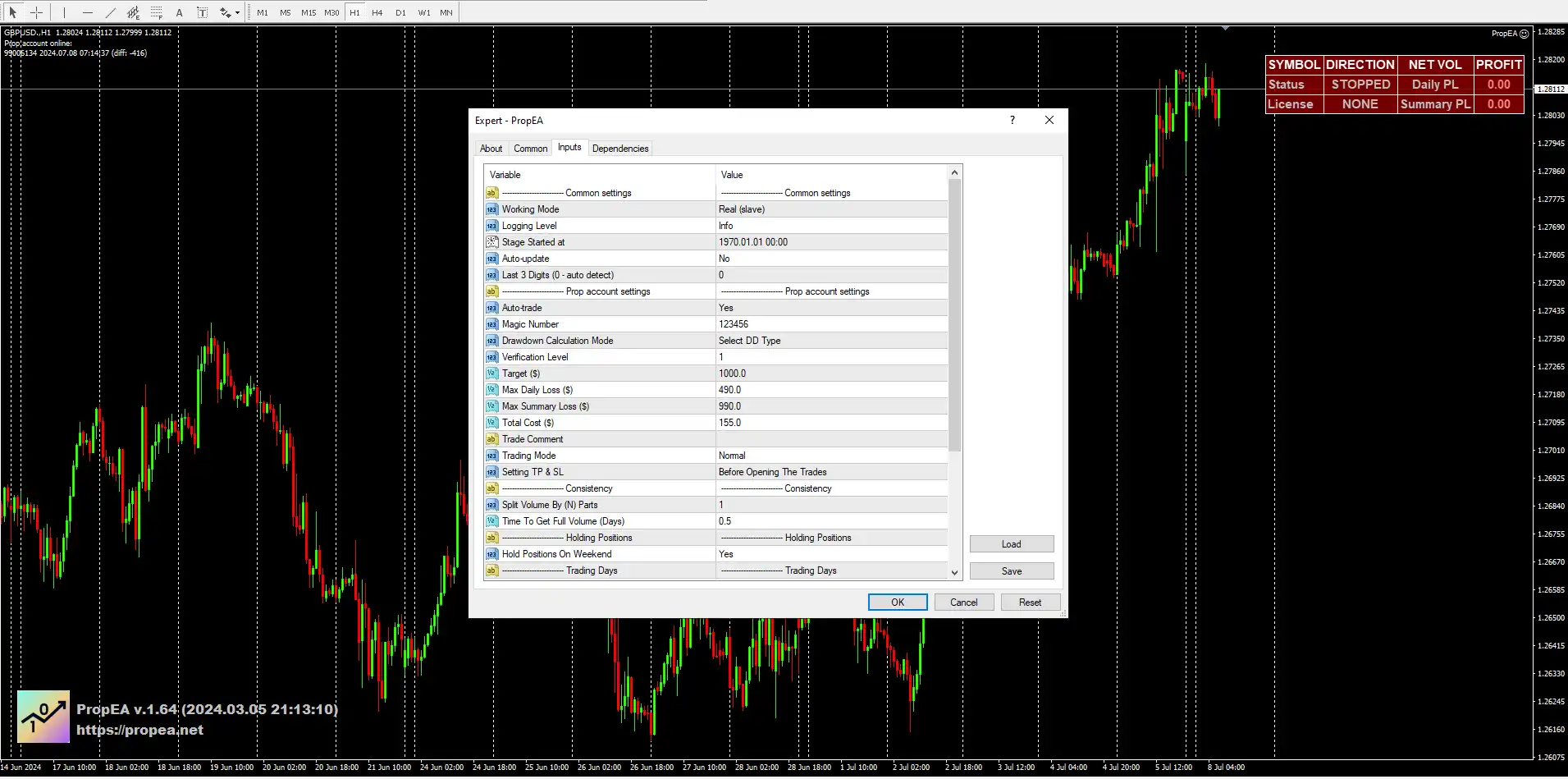The image size is (1568, 779).
Task: Click the PropEA logo thumbnail on chart
Action: pyautogui.click(x=43, y=717)
